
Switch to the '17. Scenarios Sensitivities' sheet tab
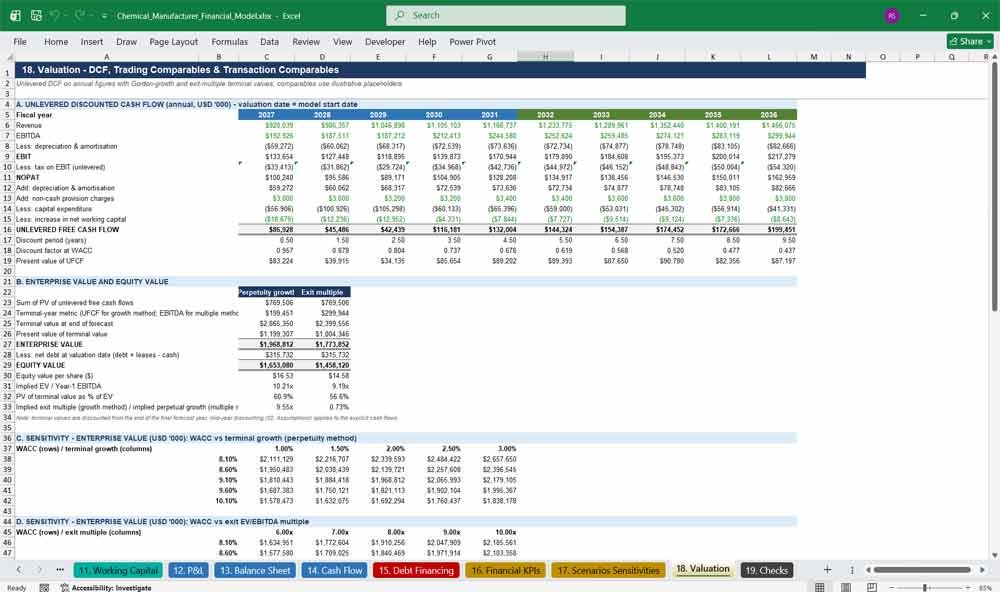tap(608, 570)
